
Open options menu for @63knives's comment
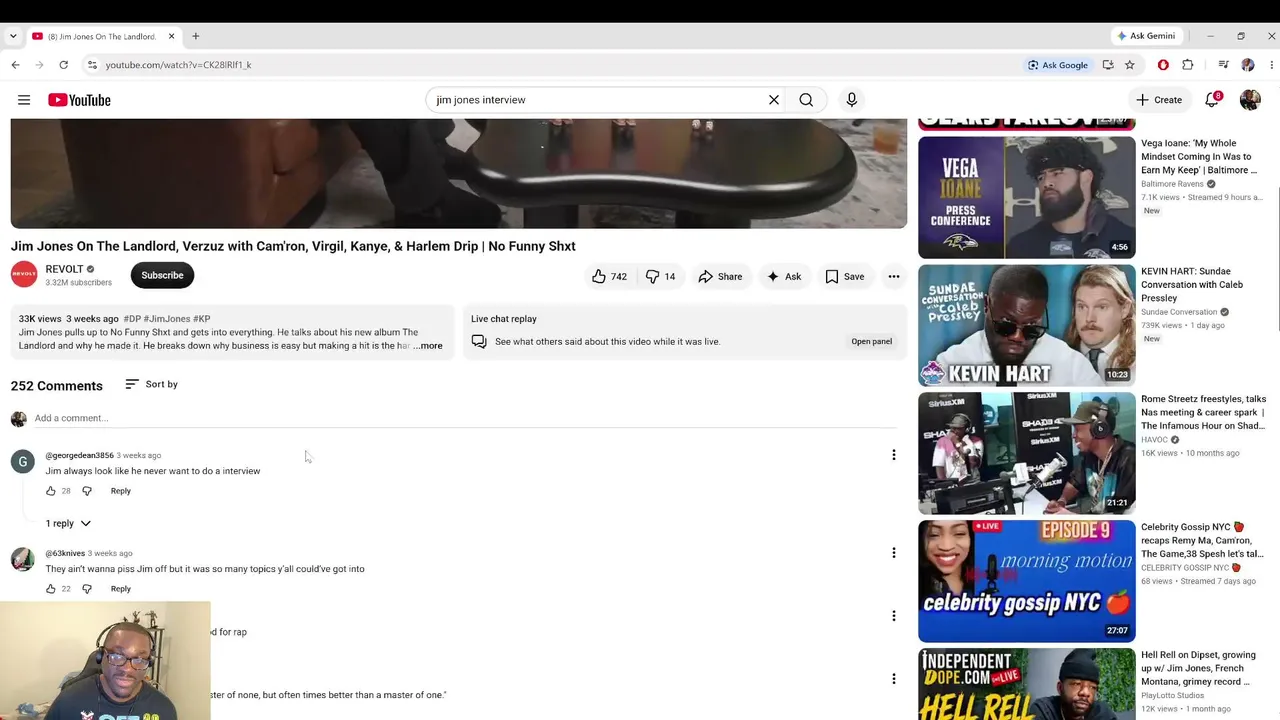coord(894,553)
